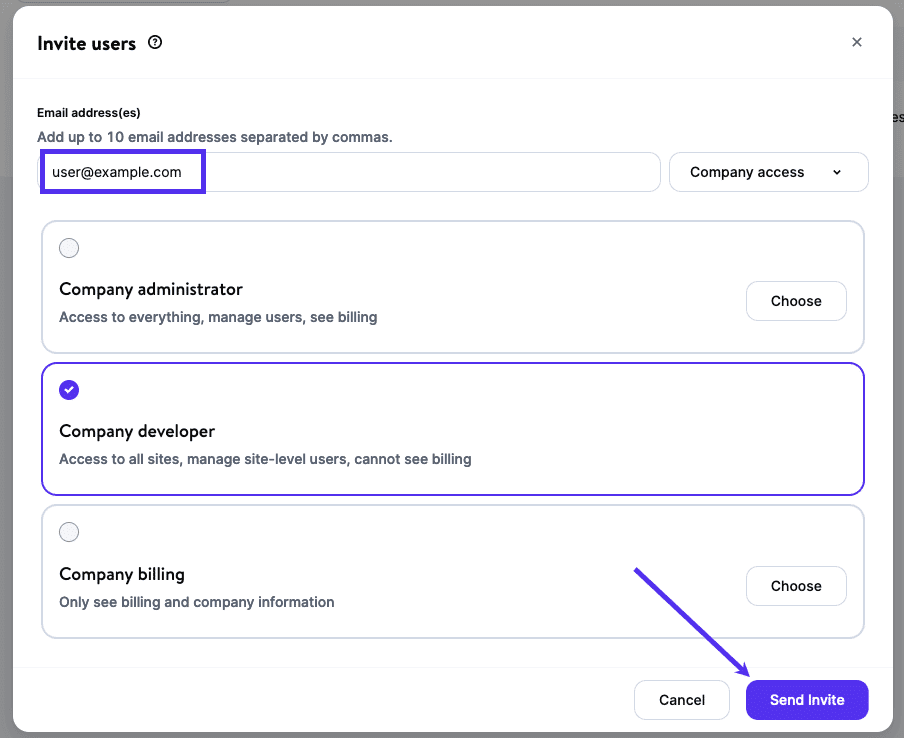Open the Company access dropdown
The image size is (904, 738).
coord(768,172)
